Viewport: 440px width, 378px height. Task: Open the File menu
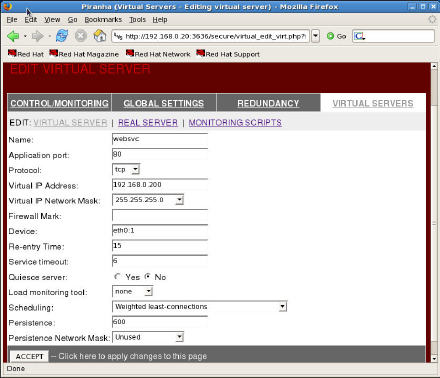12,20
